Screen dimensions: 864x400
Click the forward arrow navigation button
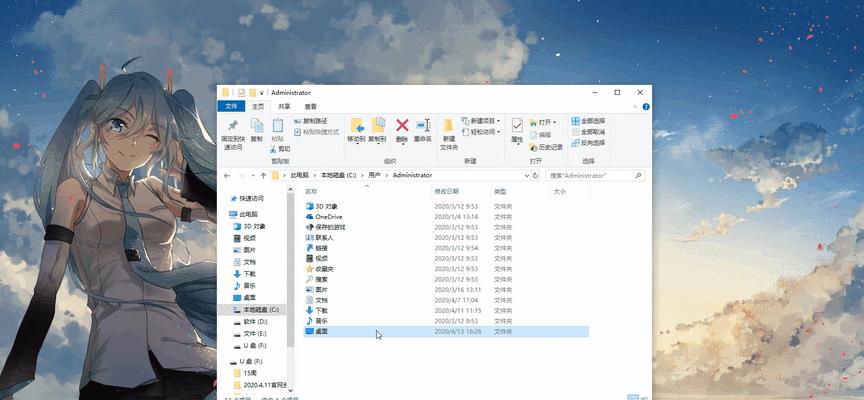coord(241,175)
